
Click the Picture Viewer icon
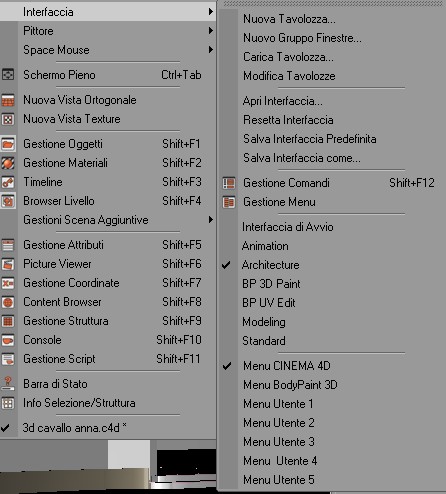[x=8, y=264]
